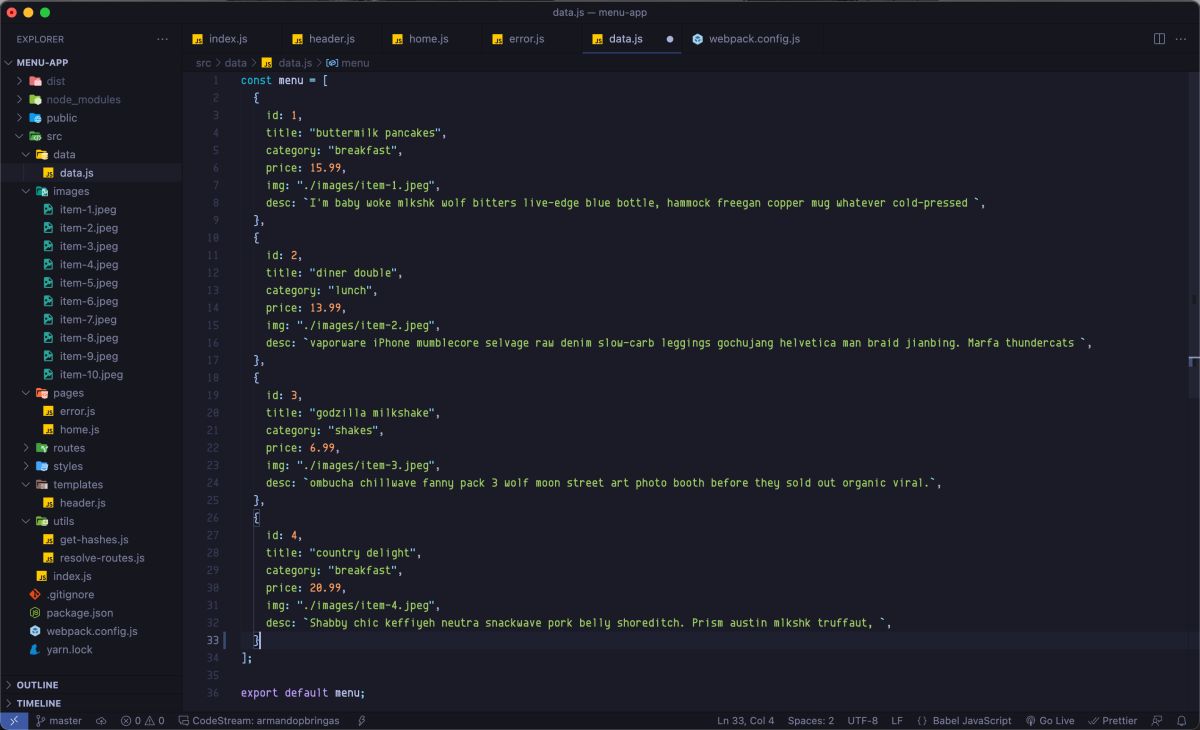Open data.js in file explorer tree
This screenshot has height=730, width=1200.
tap(91, 173)
